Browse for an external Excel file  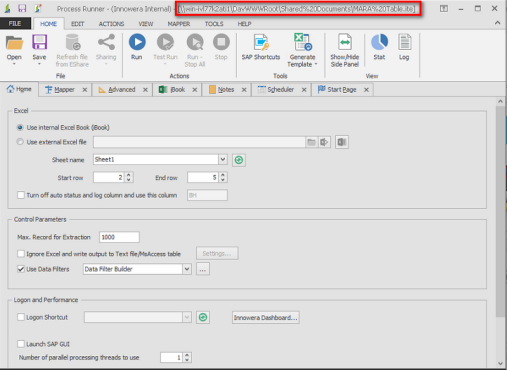tap(311, 142)
